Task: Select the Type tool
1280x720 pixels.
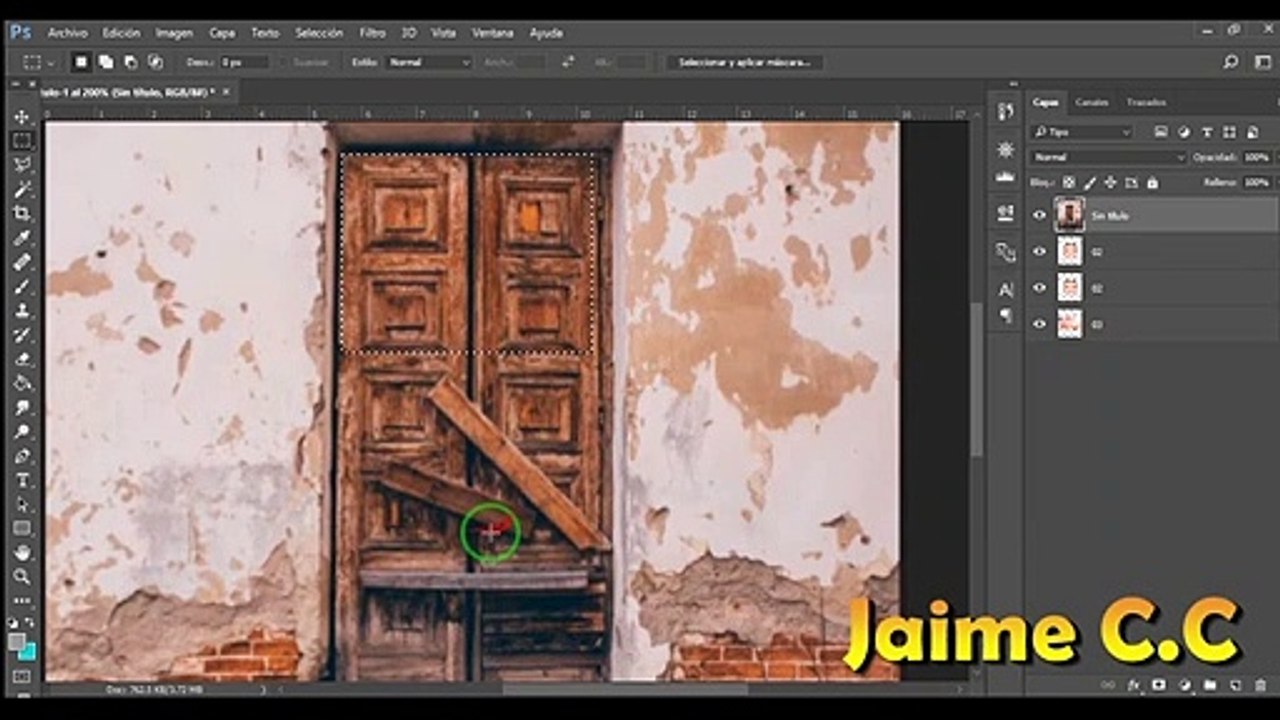Action: pos(21,480)
